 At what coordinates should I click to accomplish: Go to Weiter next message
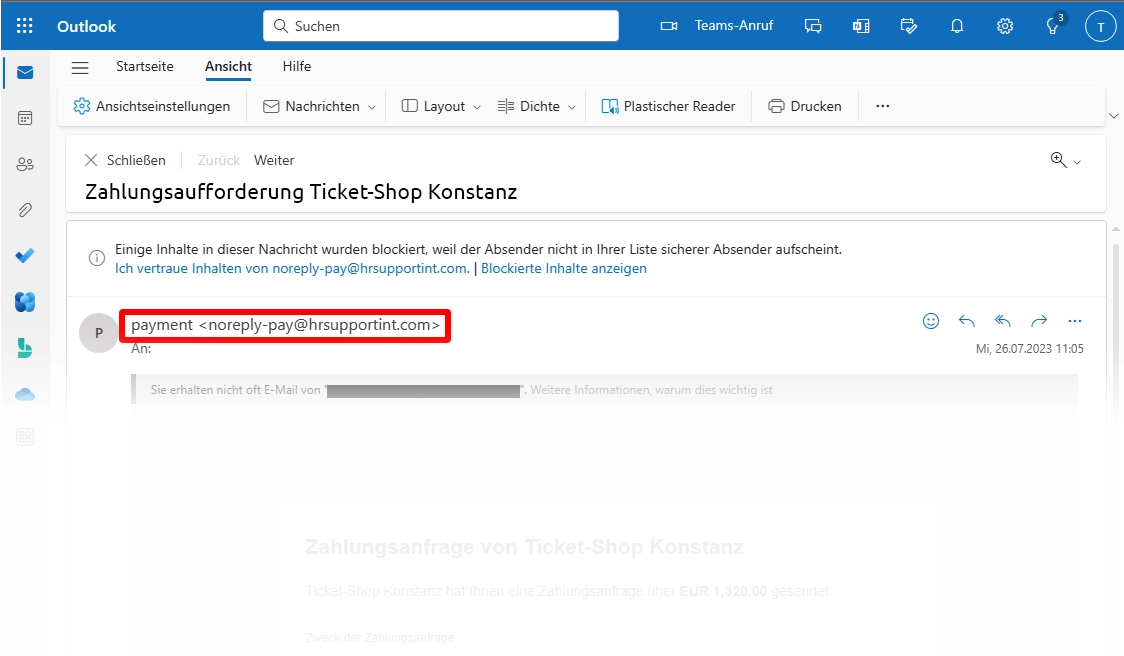(274, 160)
